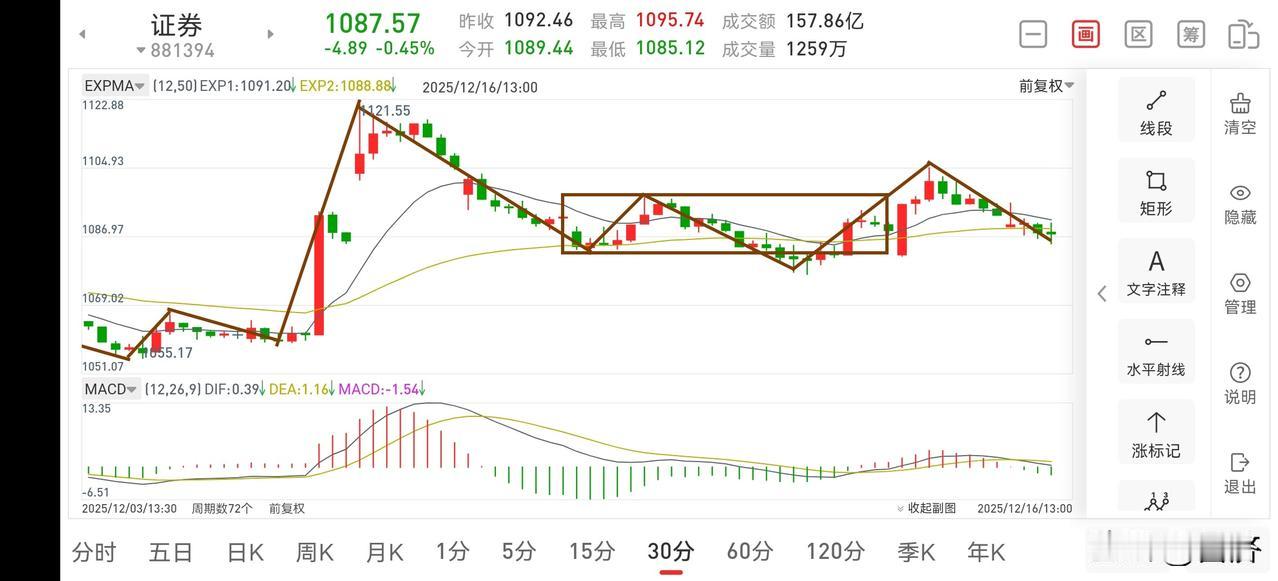Exit drawing mode with 退出
The height and width of the screenshot is (581, 1278).
[x=1240, y=473]
